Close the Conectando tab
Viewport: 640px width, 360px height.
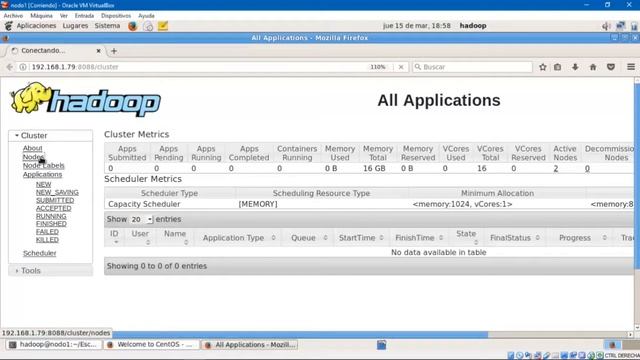click(98, 51)
